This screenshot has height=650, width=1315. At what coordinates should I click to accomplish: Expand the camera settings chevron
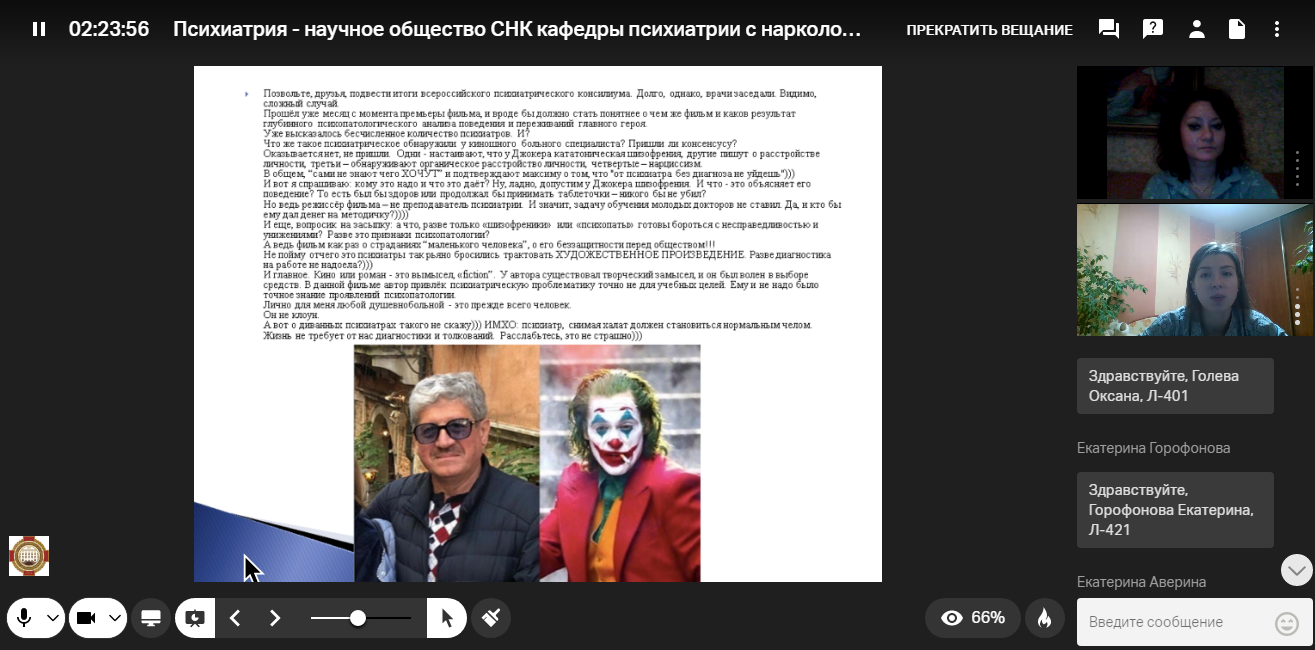pyautogui.click(x=115, y=618)
